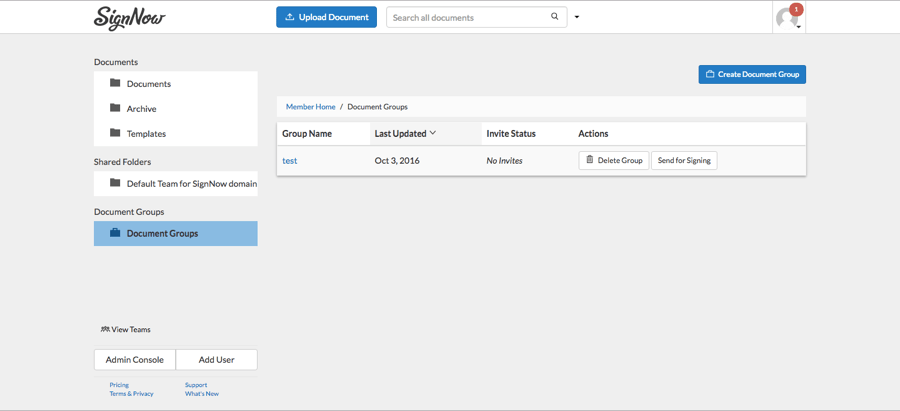Open the test document group link
This screenshot has width=900, height=411.
point(289,160)
